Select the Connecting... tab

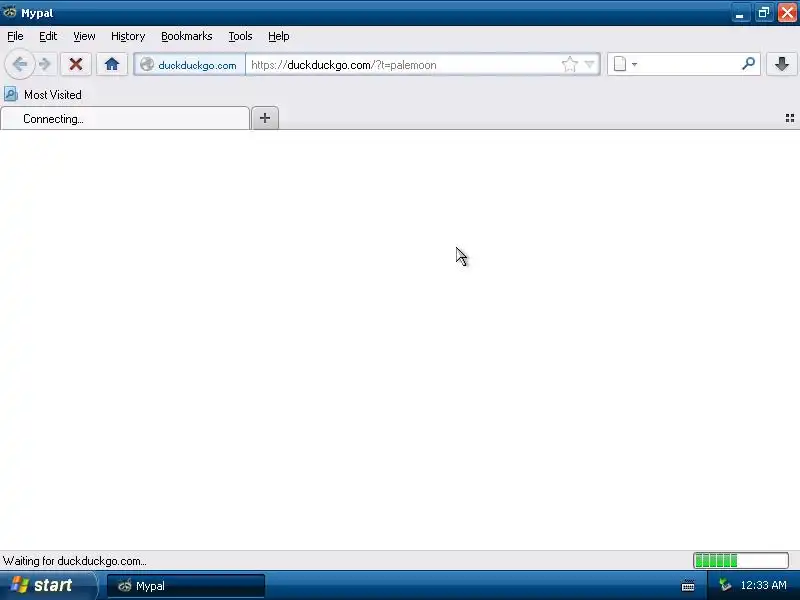125,118
